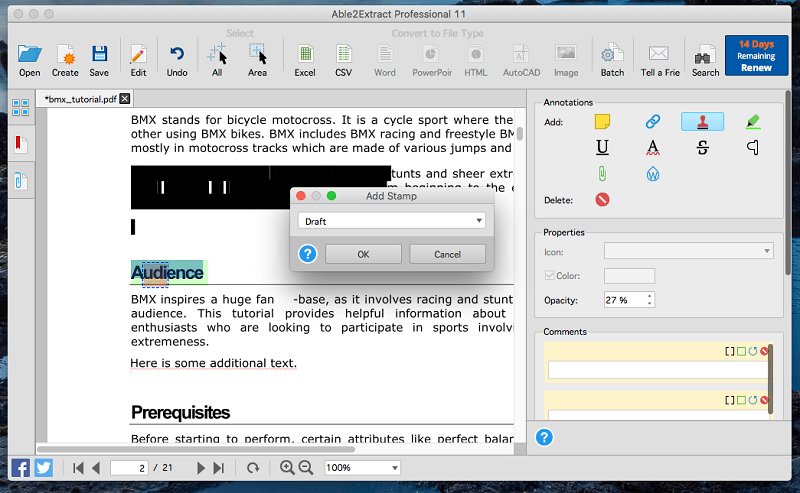Click the red Delete annotation icon
This screenshot has width=800, height=493.
click(602, 200)
